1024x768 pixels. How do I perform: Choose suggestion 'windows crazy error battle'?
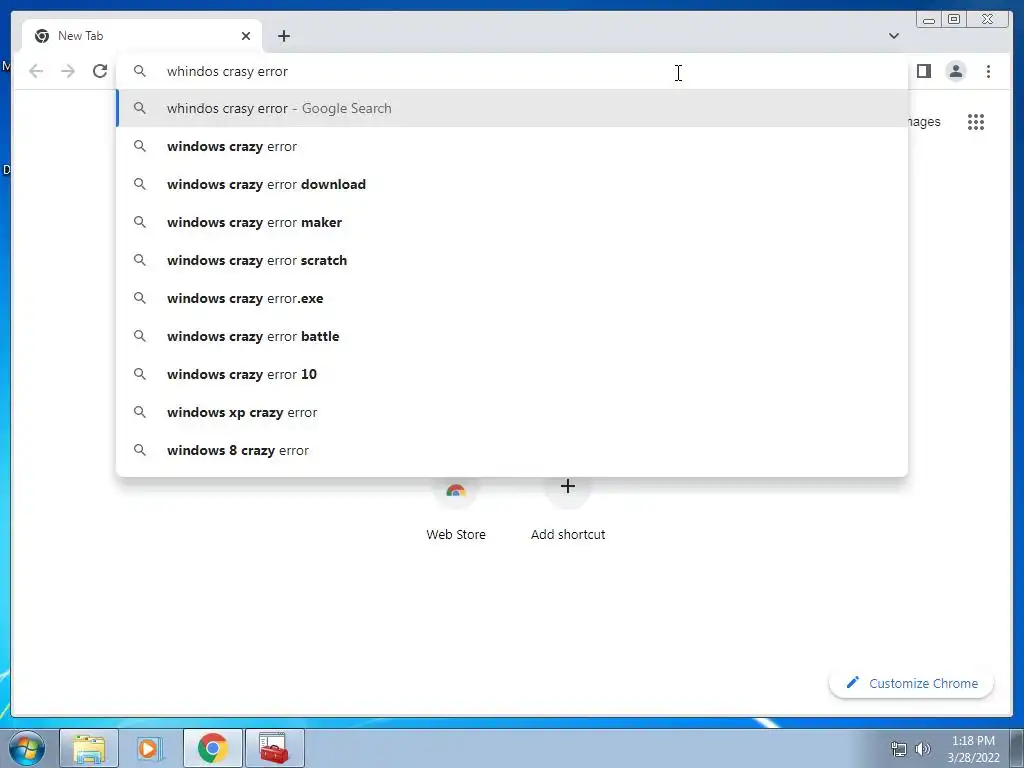click(x=512, y=336)
